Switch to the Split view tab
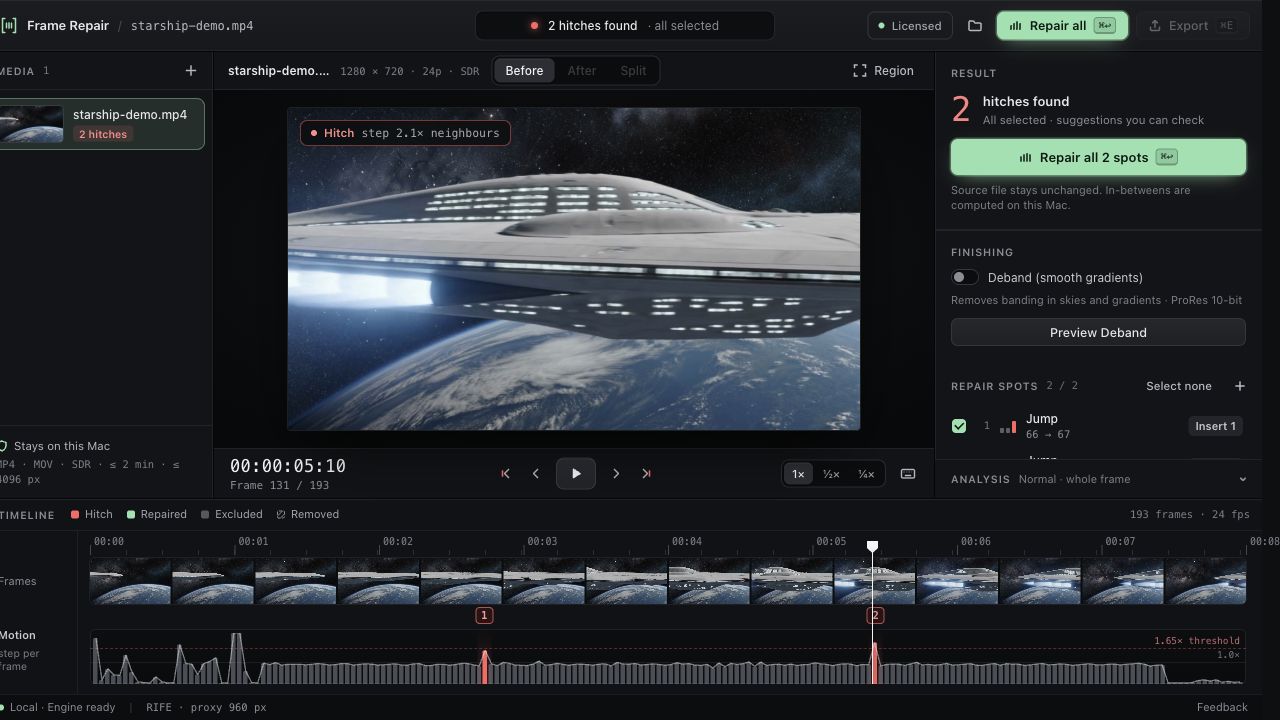The height and width of the screenshot is (720, 1280). click(633, 71)
